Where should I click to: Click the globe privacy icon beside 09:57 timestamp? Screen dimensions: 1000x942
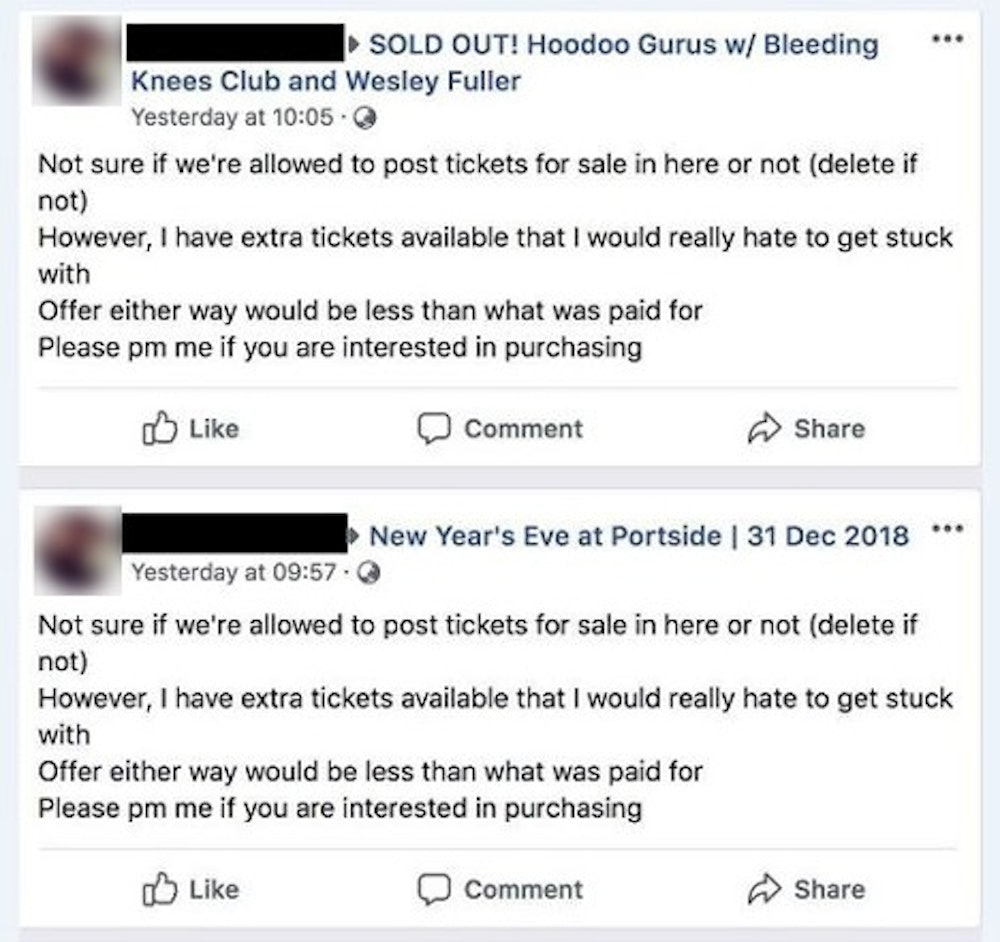click(366, 574)
